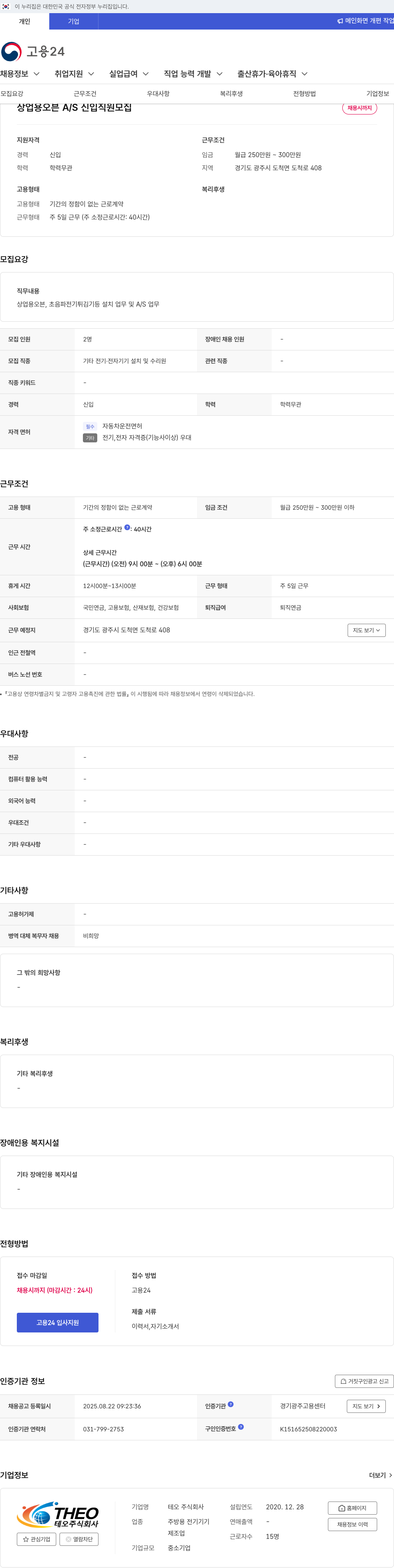Screen dimensions: 394x1568
Task: Click the megaphone announcement icon
Action: coord(340,21)
